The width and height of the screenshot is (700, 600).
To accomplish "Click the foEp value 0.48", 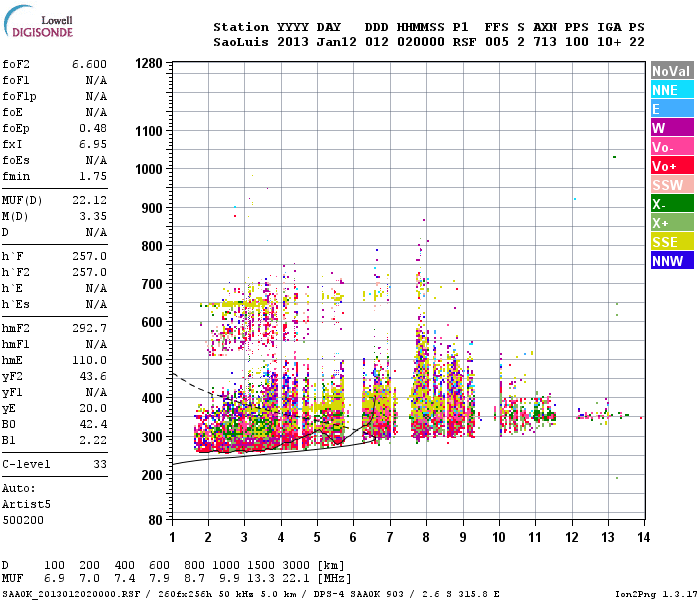I will (x=93, y=128).
